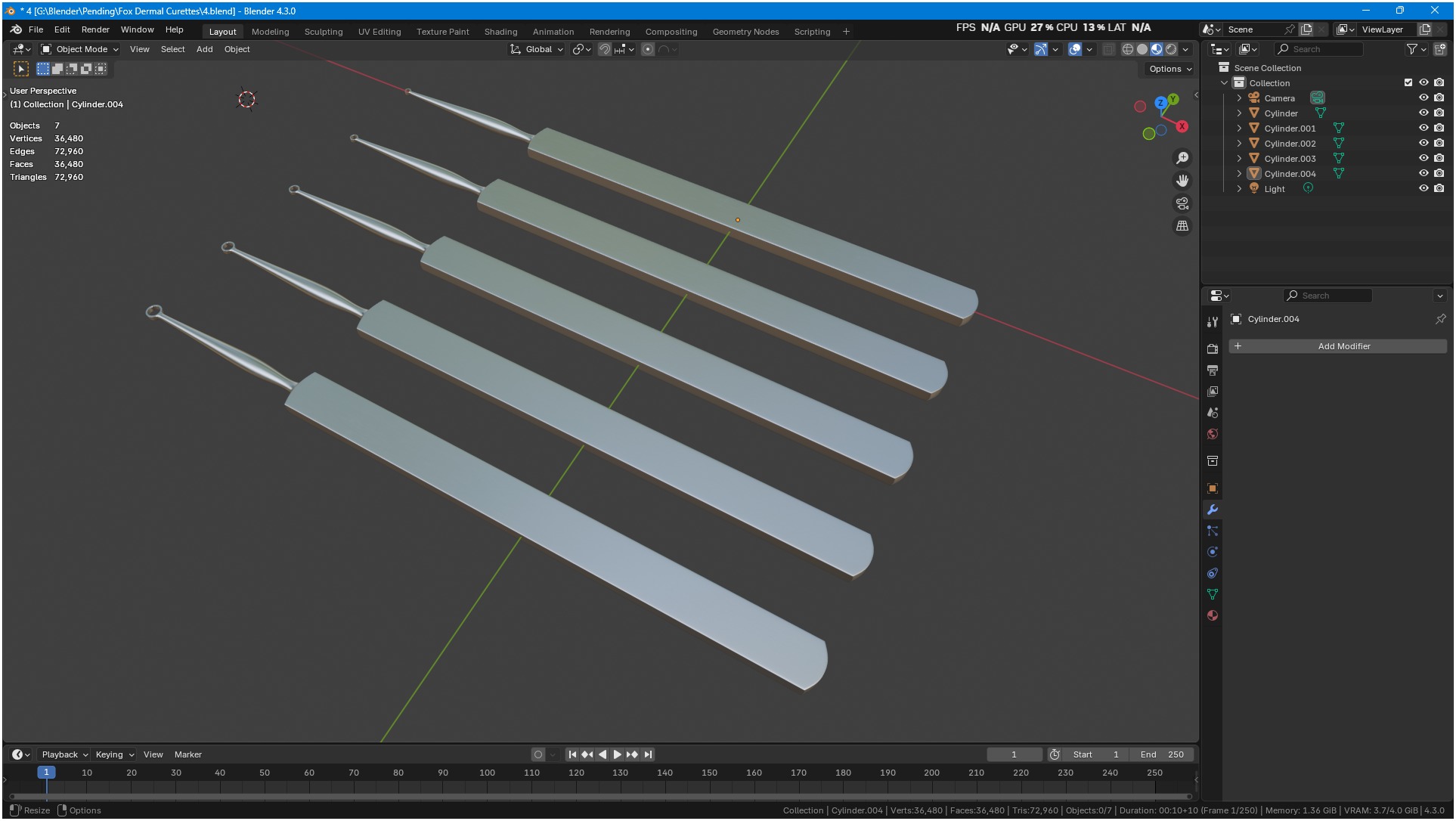Click the Zoom in/out viewport gizmo

[x=1182, y=158]
